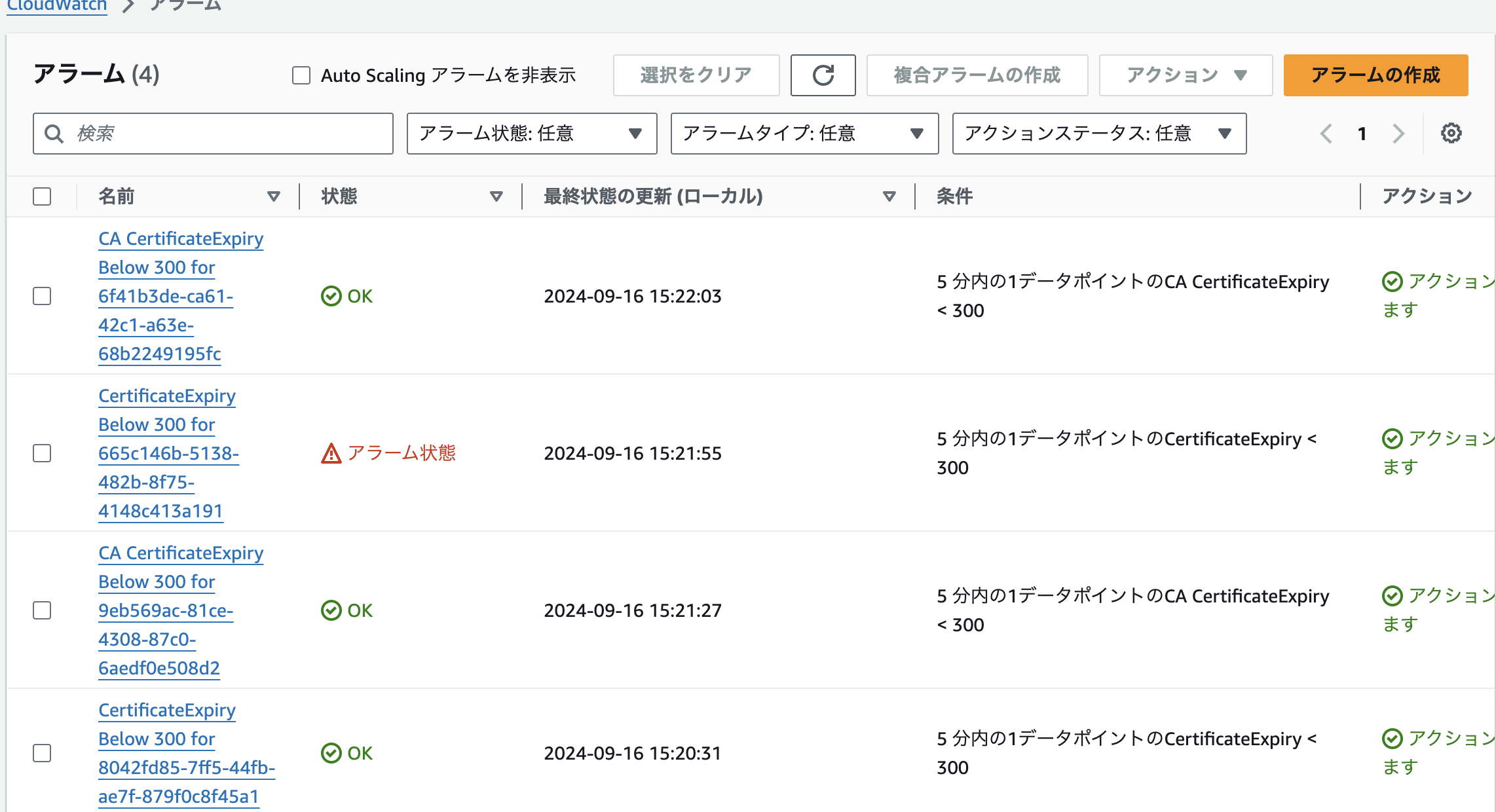Select the 665c146b CertificateExpiry alarm checkbox
This screenshot has width=1496, height=812.
(x=42, y=453)
